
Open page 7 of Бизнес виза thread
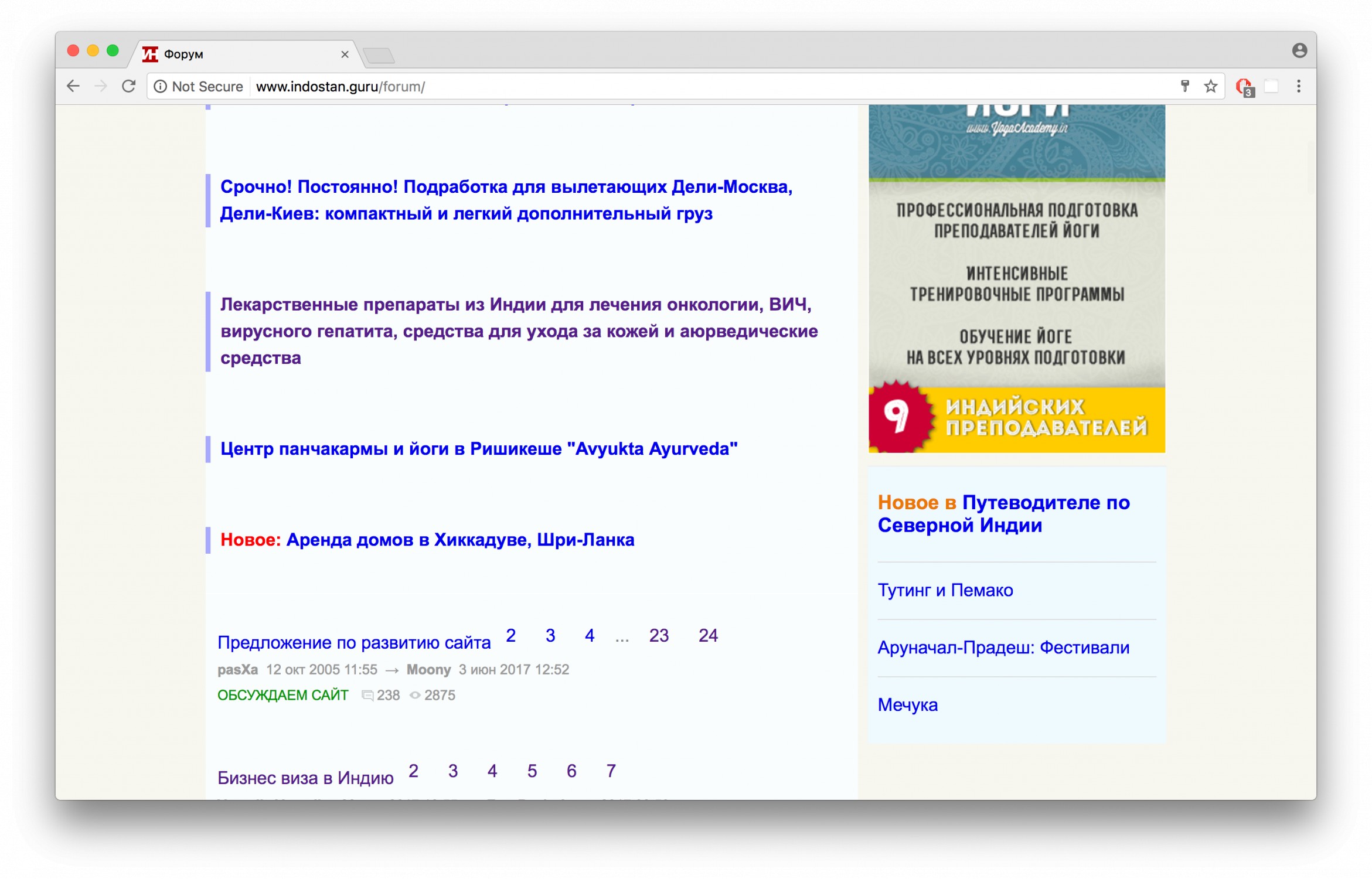pyautogui.click(x=611, y=771)
